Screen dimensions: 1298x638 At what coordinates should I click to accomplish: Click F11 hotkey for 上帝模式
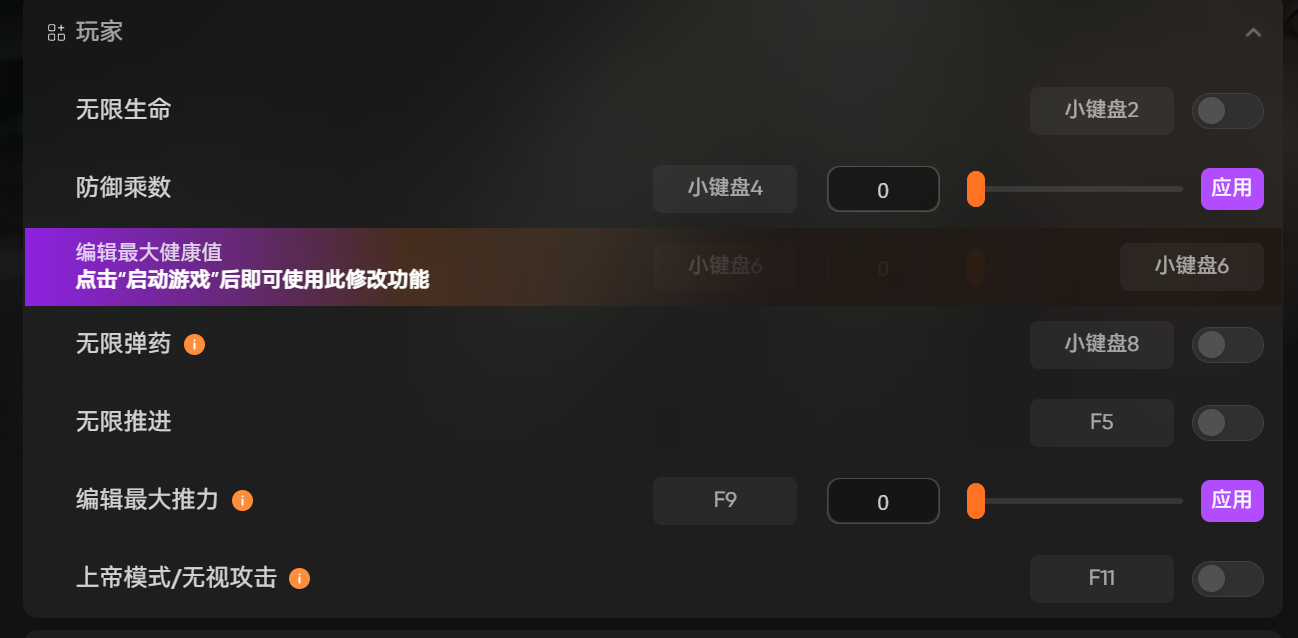point(1101,579)
